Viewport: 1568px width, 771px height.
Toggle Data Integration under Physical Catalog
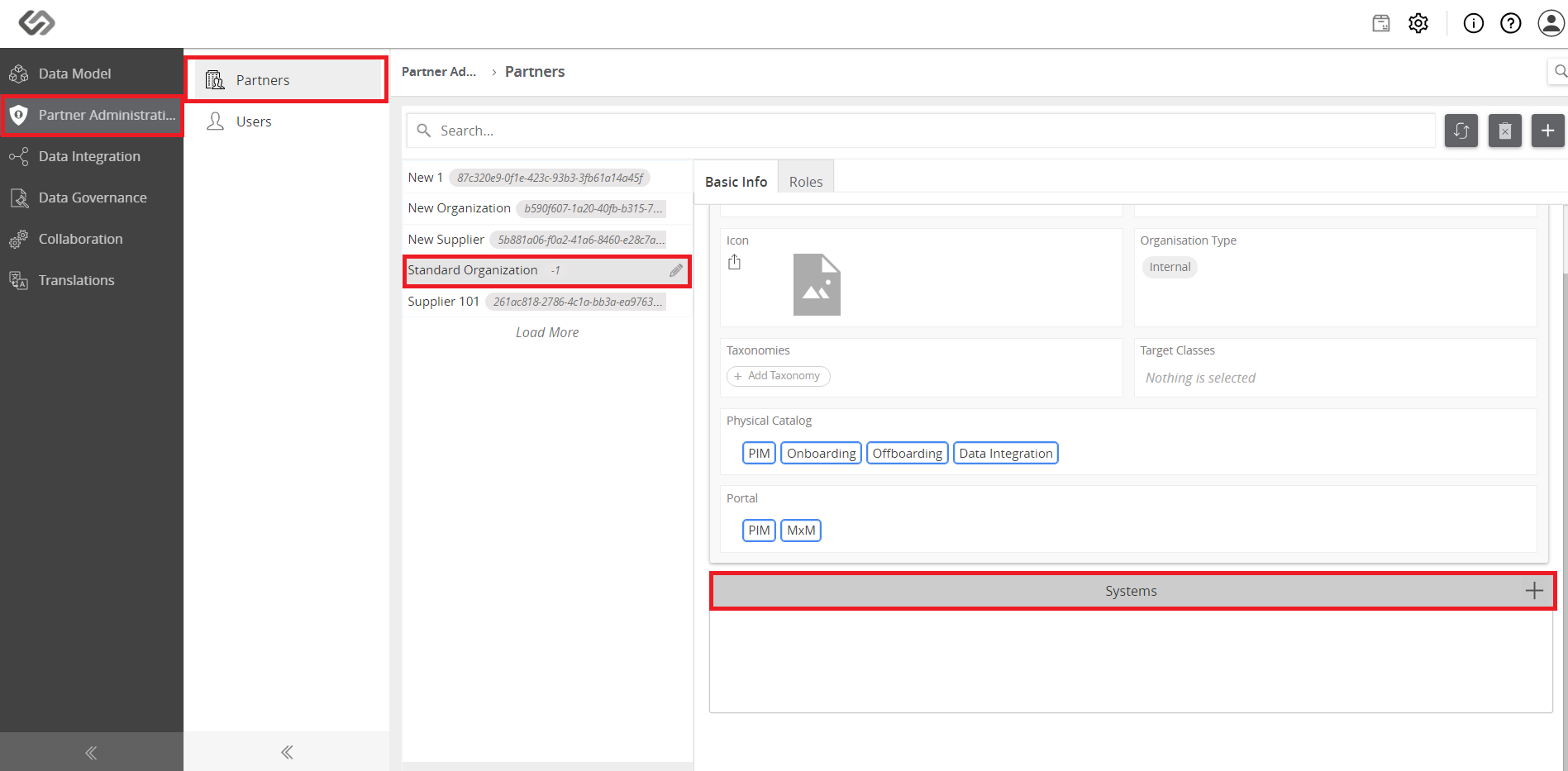pos(1006,454)
